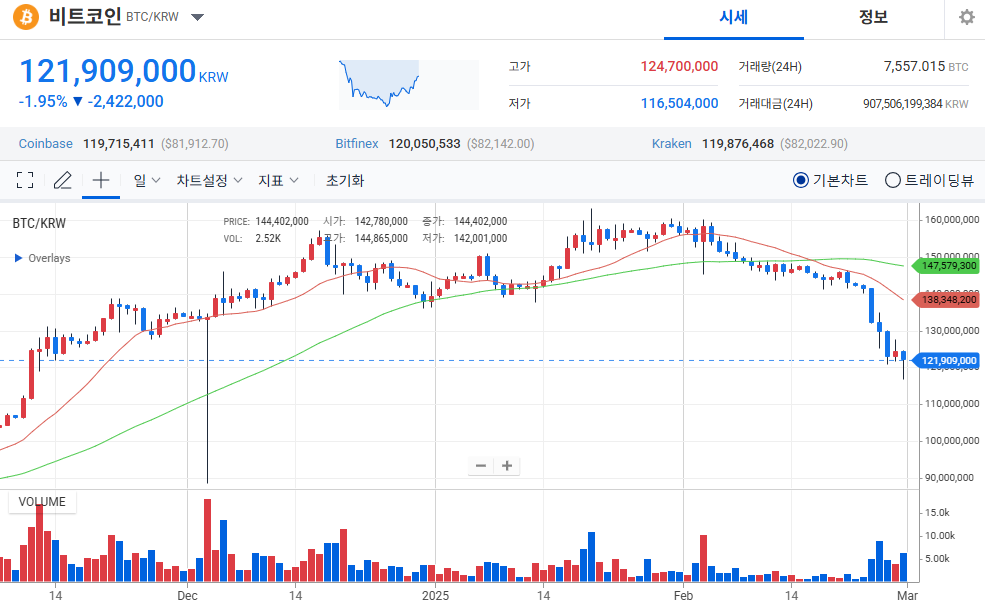Open the 지표 indicators dropdown
The height and width of the screenshot is (608, 985).
tap(277, 180)
